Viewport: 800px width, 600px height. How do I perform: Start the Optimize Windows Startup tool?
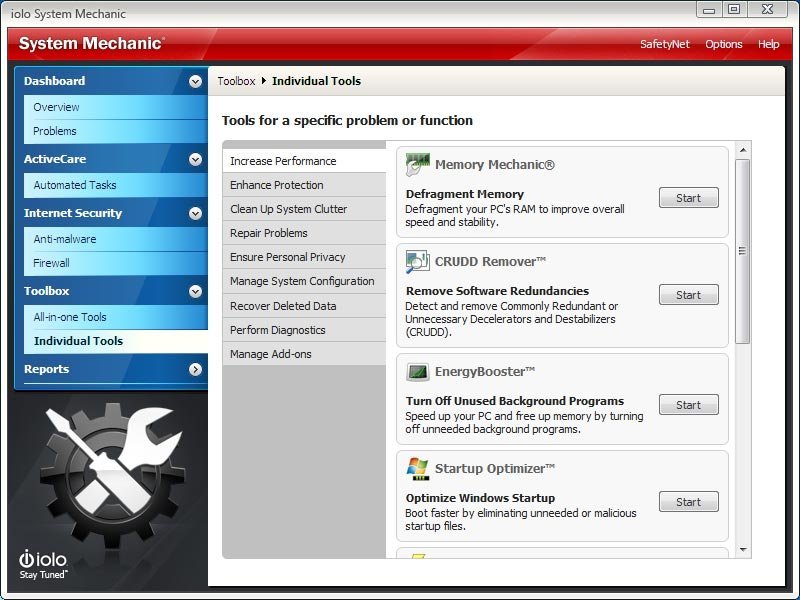pyautogui.click(x=688, y=502)
